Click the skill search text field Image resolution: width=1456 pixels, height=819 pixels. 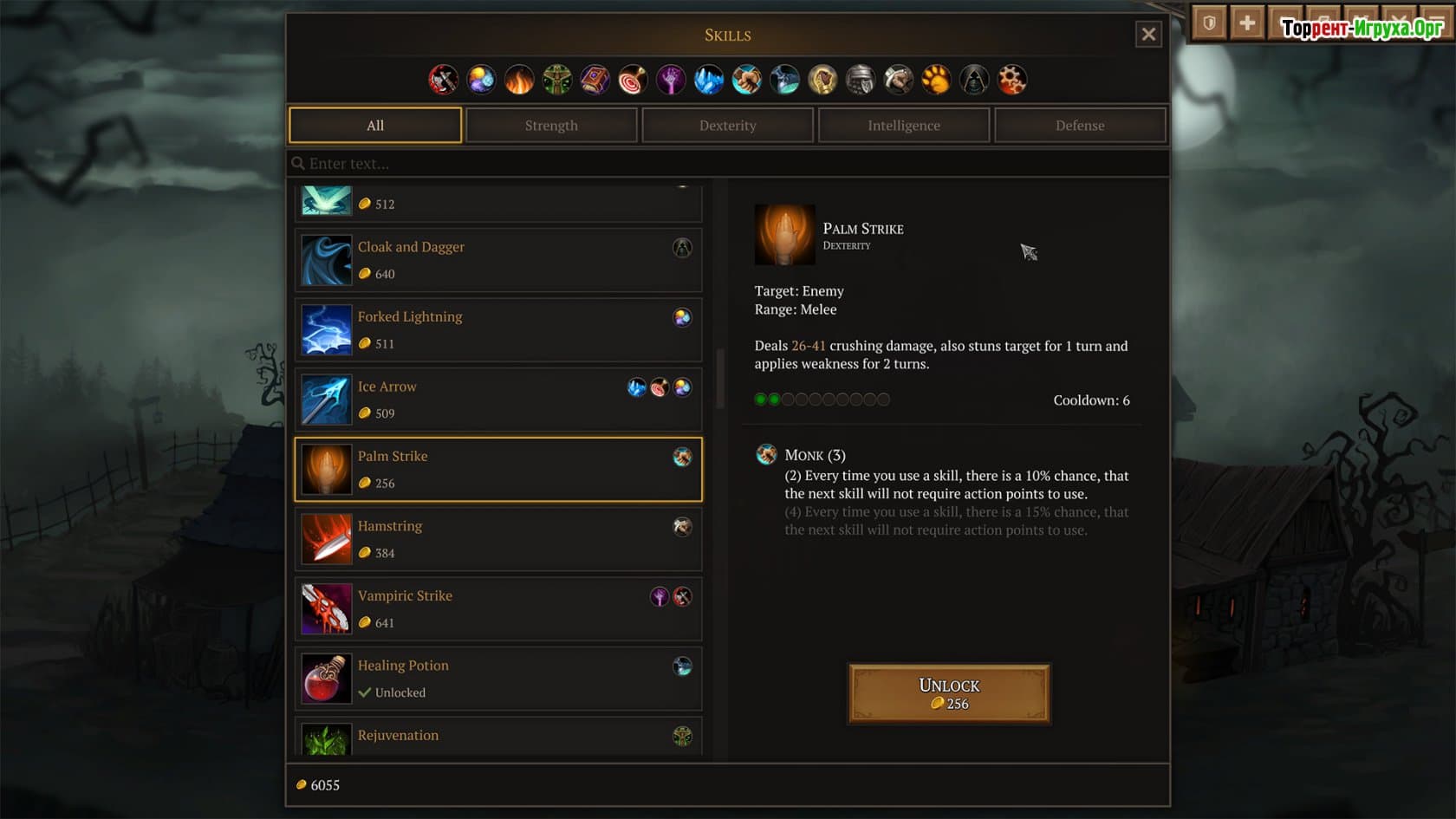(728, 164)
